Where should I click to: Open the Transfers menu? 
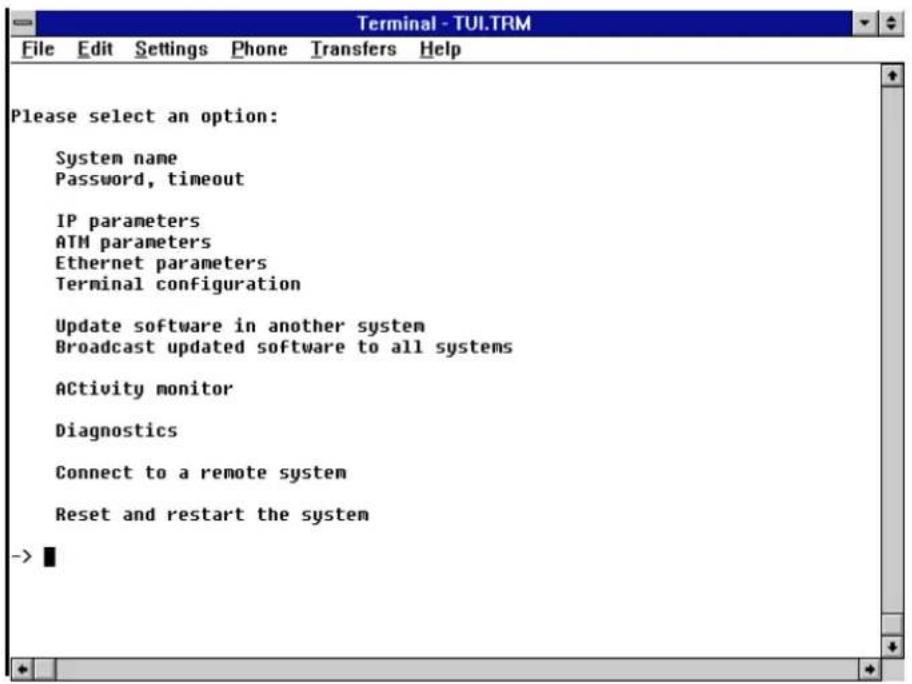pyautogui.click(x=353, y=49)
